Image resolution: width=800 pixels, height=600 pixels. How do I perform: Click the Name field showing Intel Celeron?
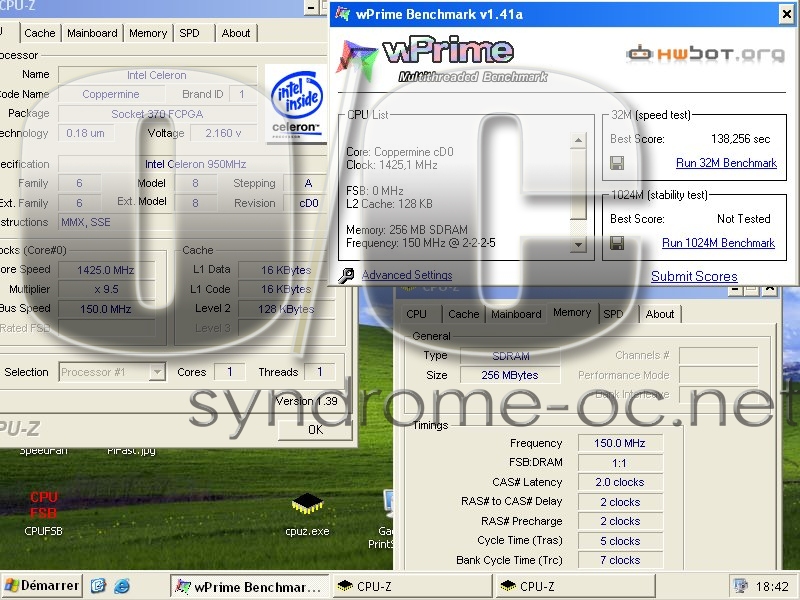coord(157,75)
